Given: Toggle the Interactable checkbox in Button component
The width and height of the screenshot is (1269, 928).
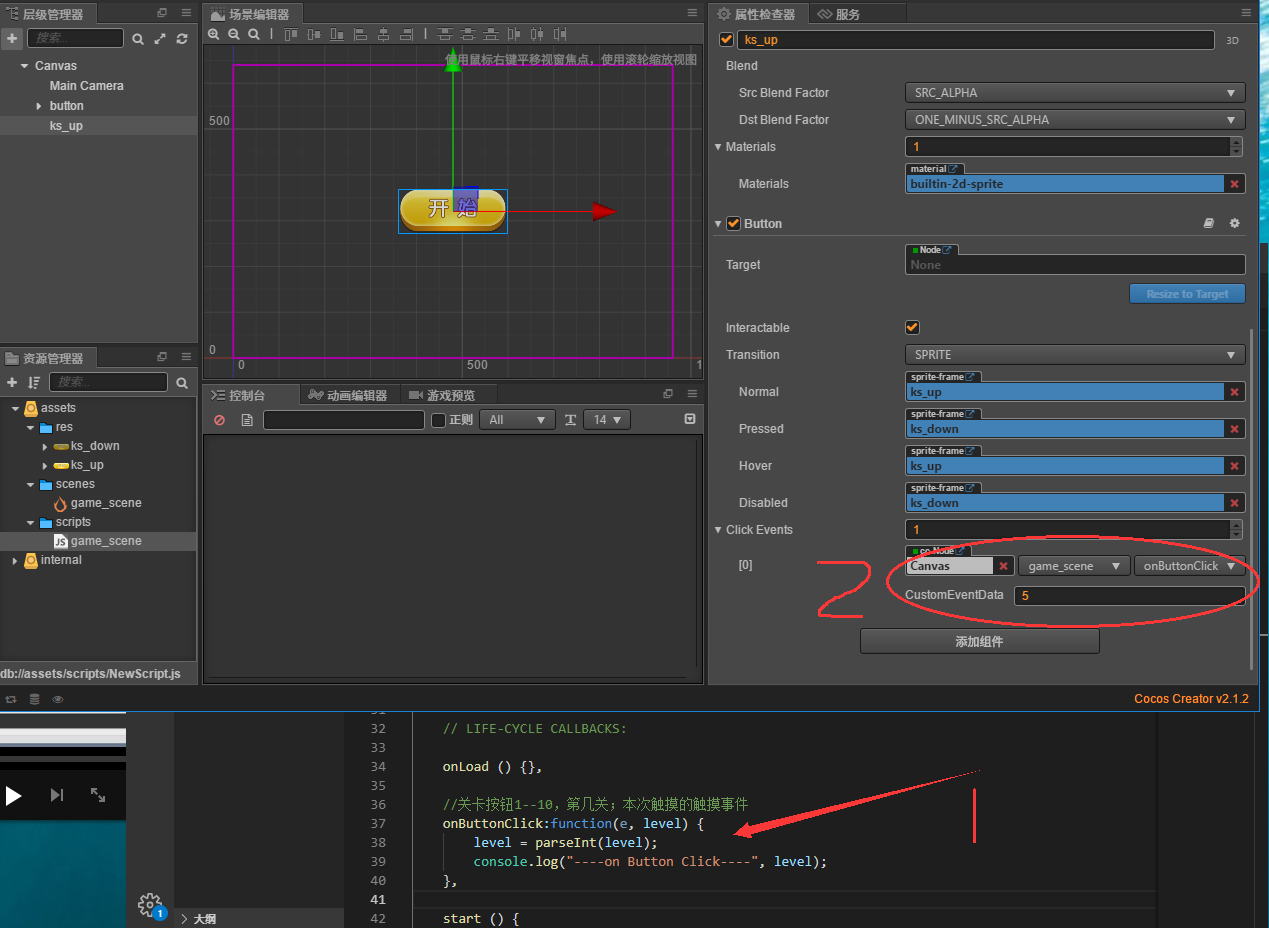Looking at the screenshot, I should 911,327.
